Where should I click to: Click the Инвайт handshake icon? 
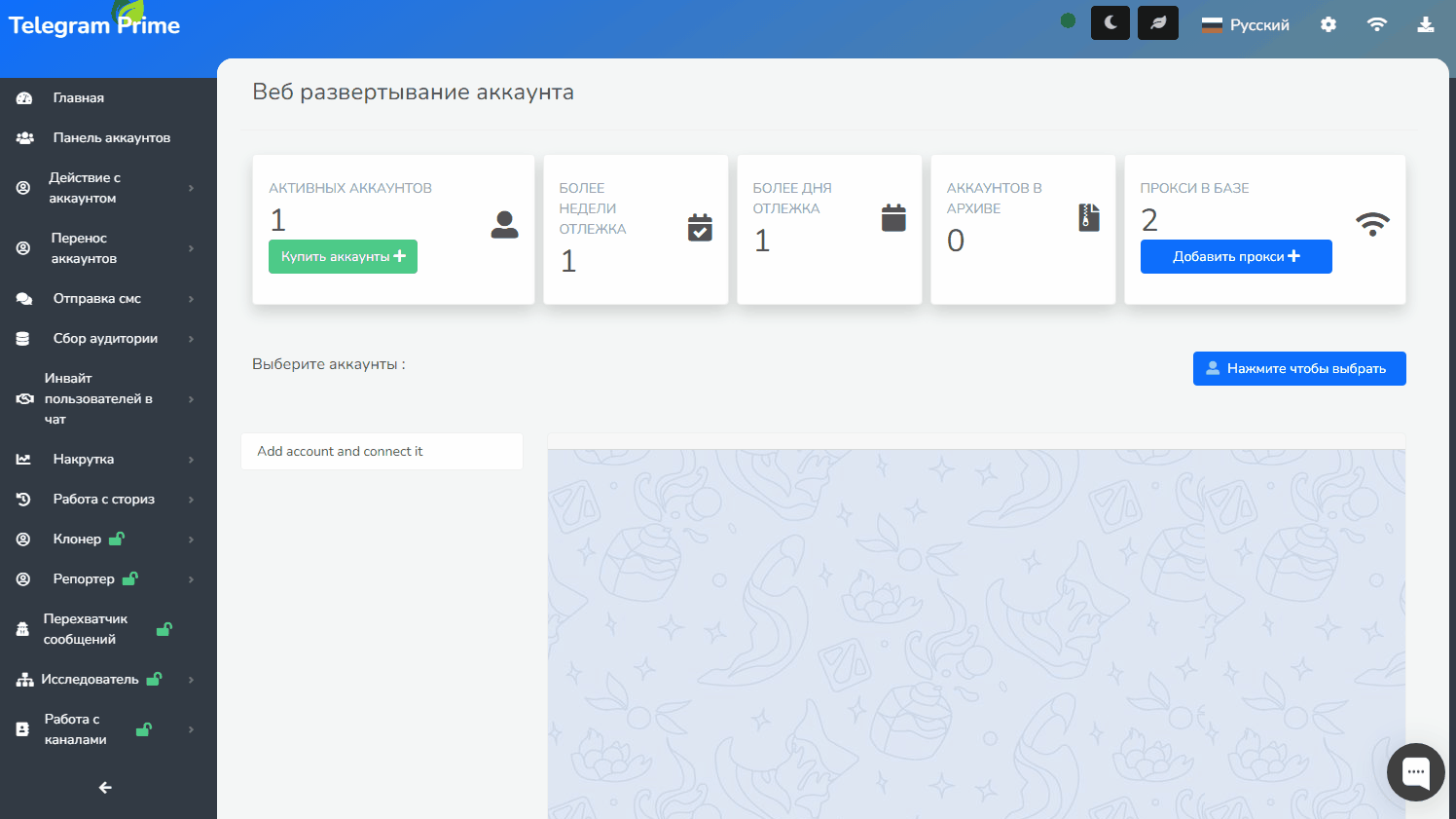(25, 399)
